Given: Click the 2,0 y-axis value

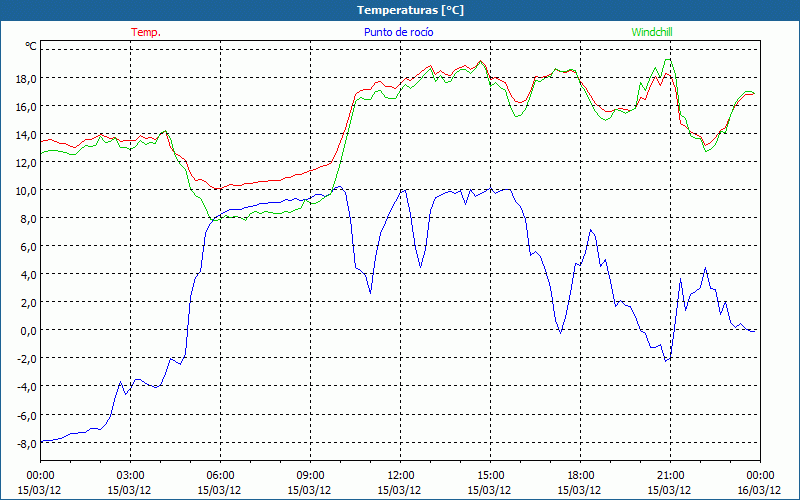Looking at the screenshot, I should point(28,303).
